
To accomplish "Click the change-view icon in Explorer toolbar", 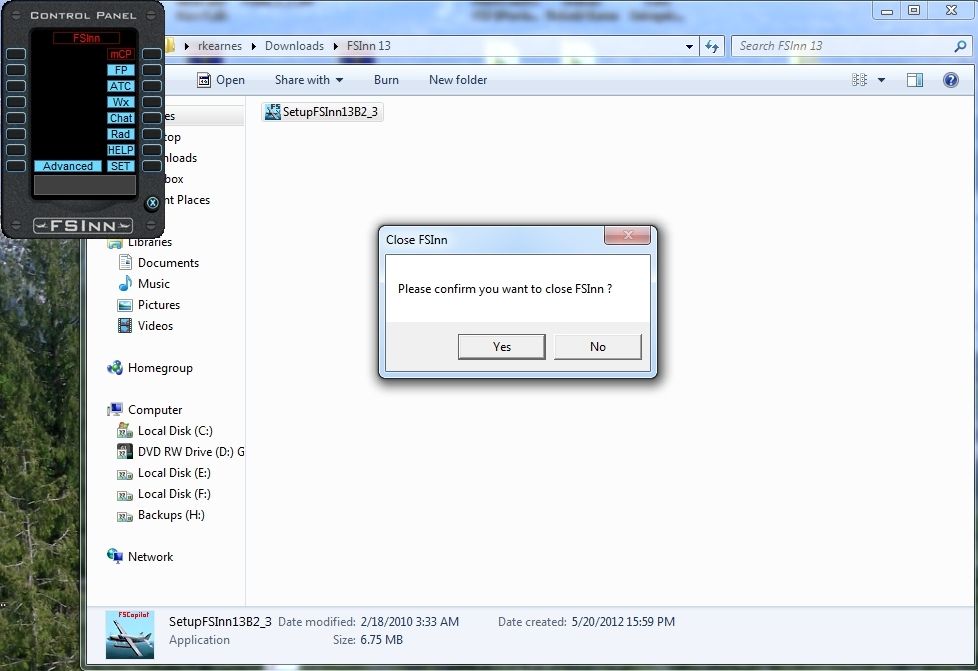I will pyautogui.click(x=859, y=80).
